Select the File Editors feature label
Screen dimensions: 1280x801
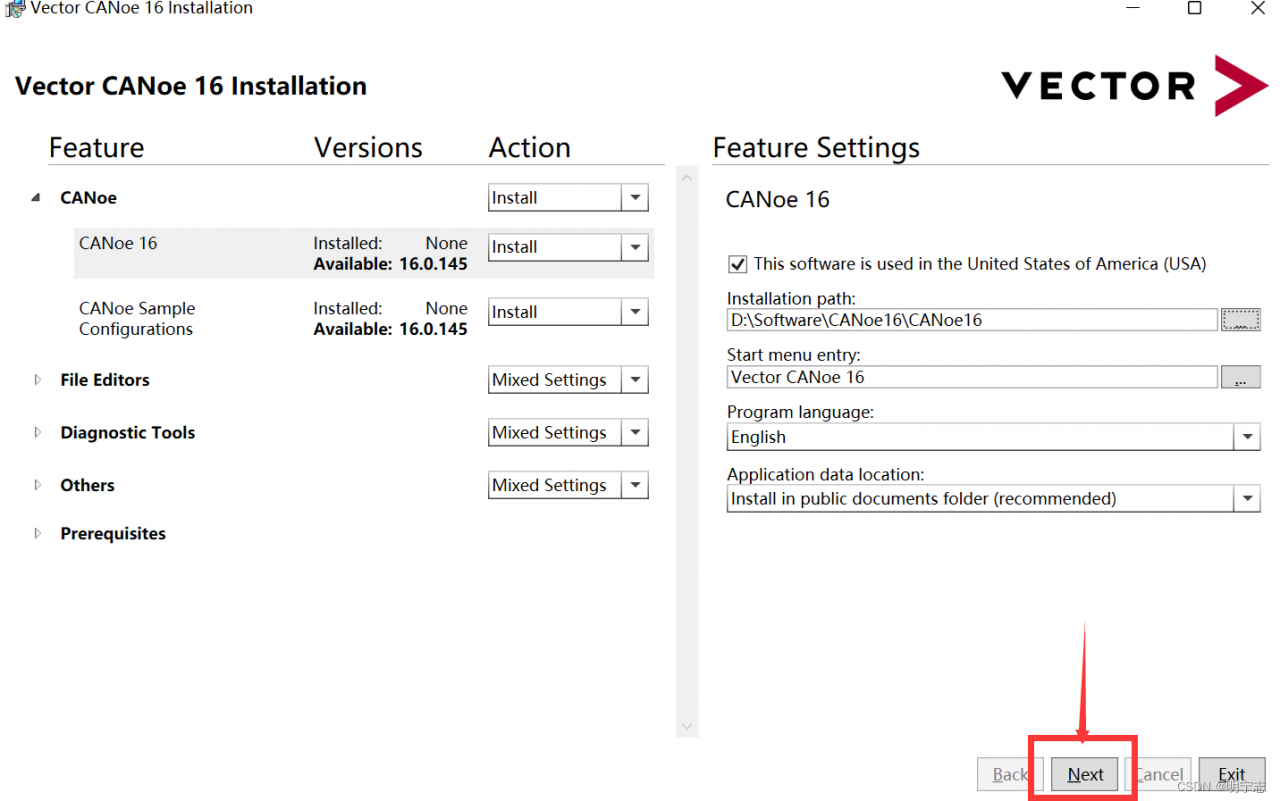point(105,380)
